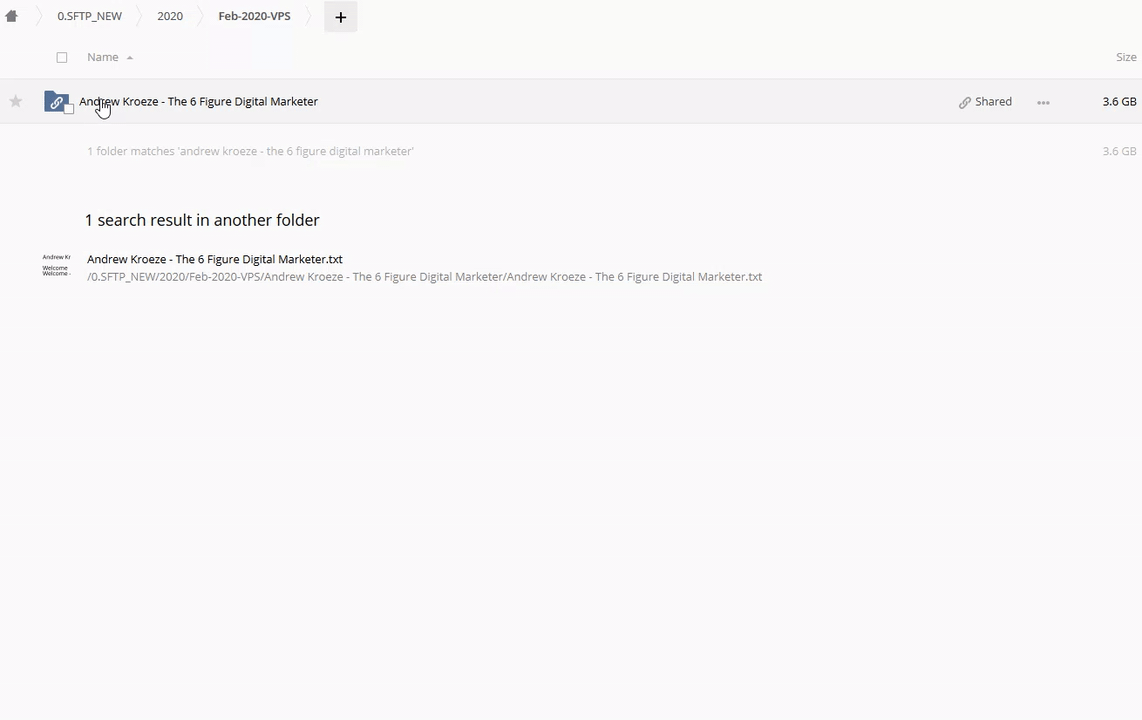Open the new file plus button
The image size is (1142, 720).
click(340, 17)
